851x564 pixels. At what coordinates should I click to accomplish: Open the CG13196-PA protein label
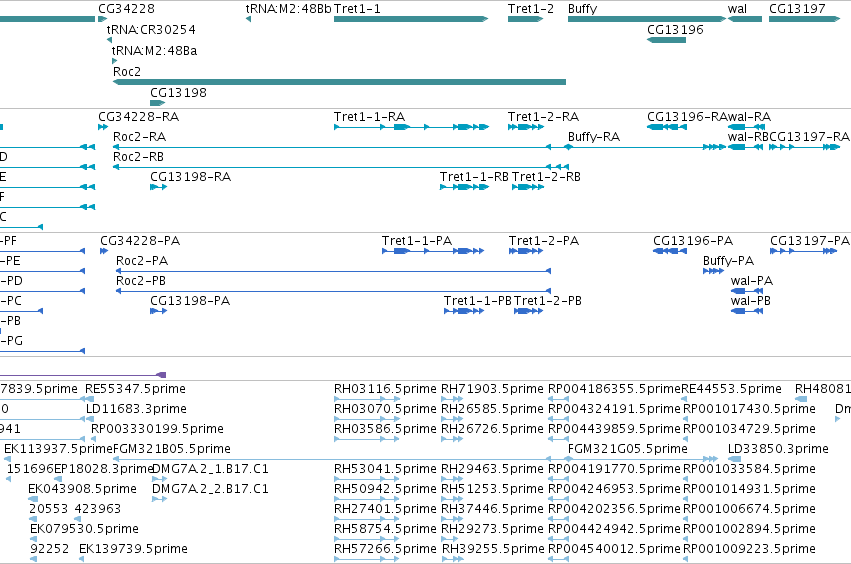693,241
